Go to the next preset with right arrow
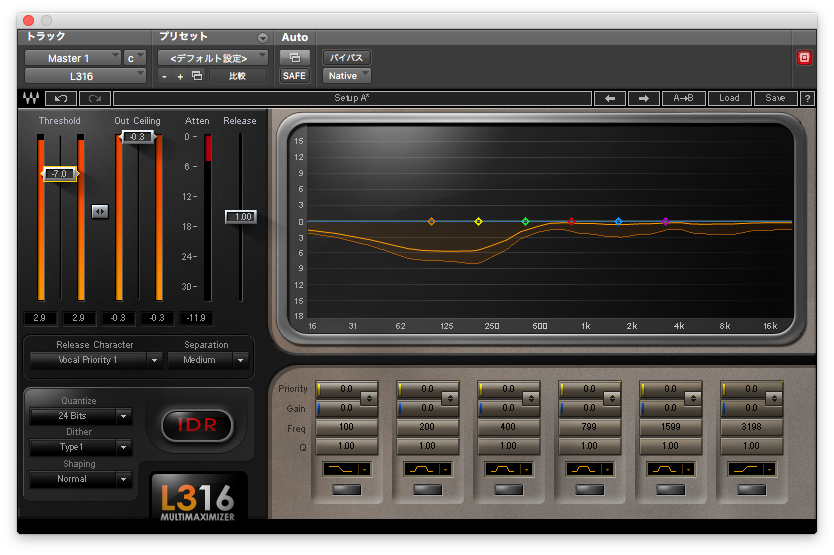834x555 pixels. pyautogui.click(x=644, y=98)
